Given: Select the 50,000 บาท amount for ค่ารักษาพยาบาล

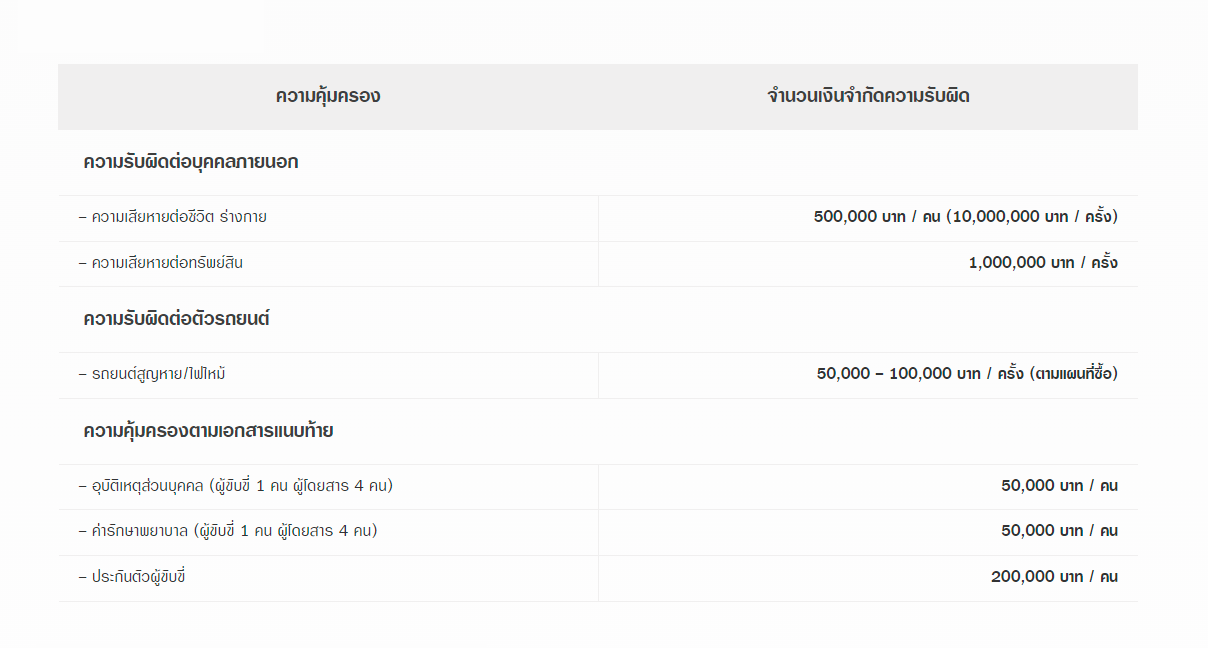Looking at the screenshot, I should [1042, 531].
